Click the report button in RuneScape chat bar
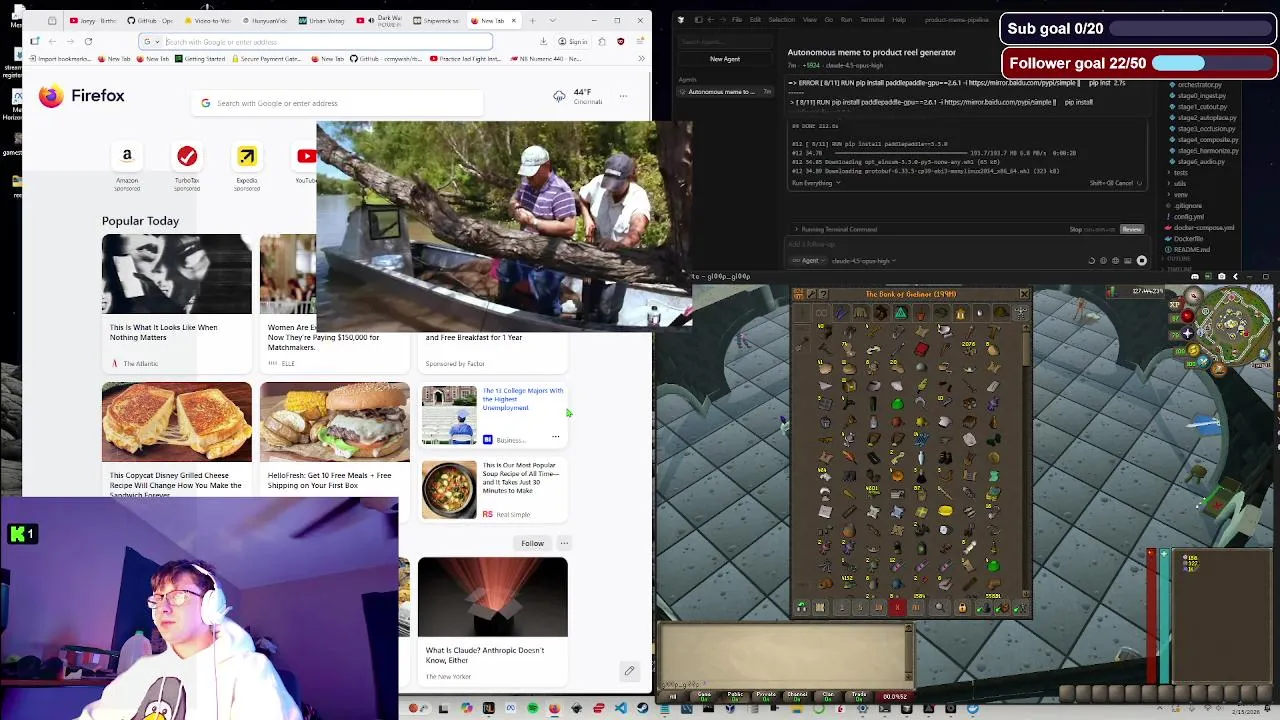This screenshot has height=720, width=1280. point(894,696)
